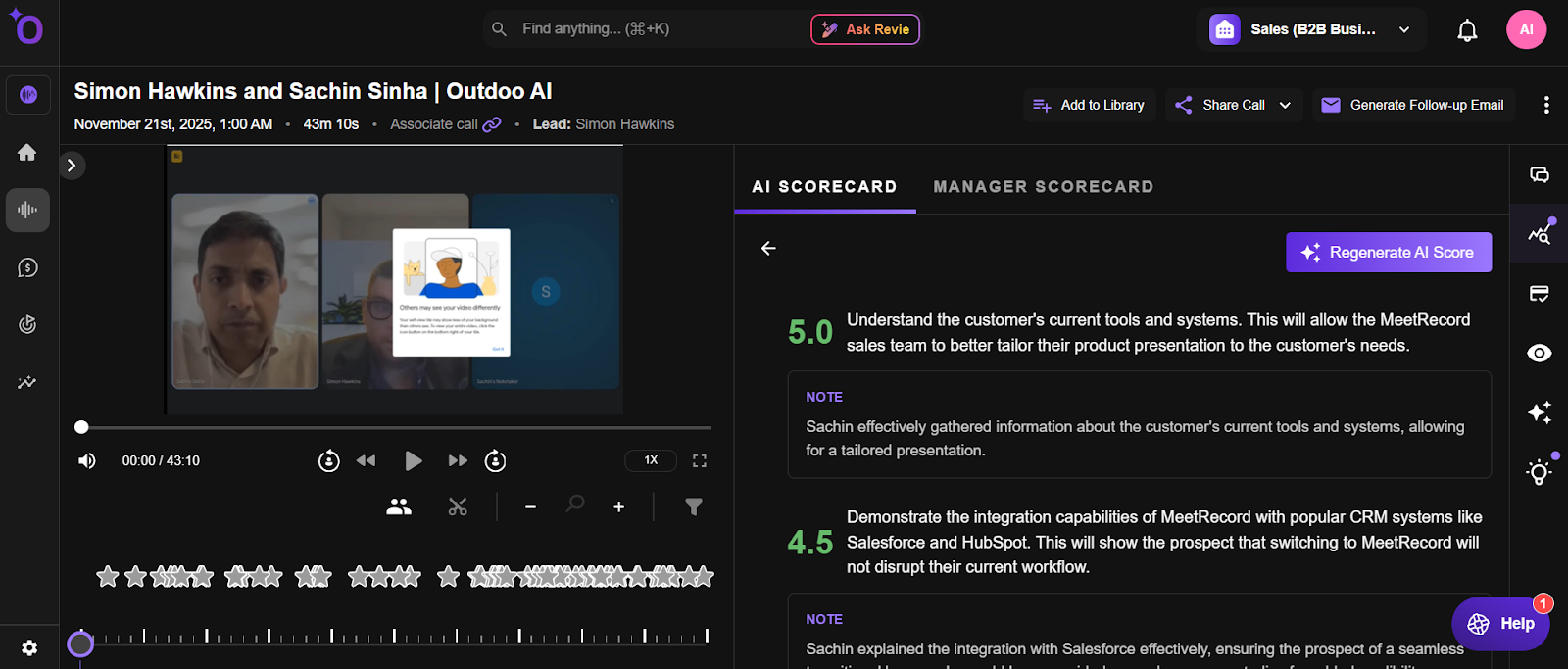
Task: Open the scorecard analytics panel icon
Action: pyautogui.click(x=1540, y=233)
